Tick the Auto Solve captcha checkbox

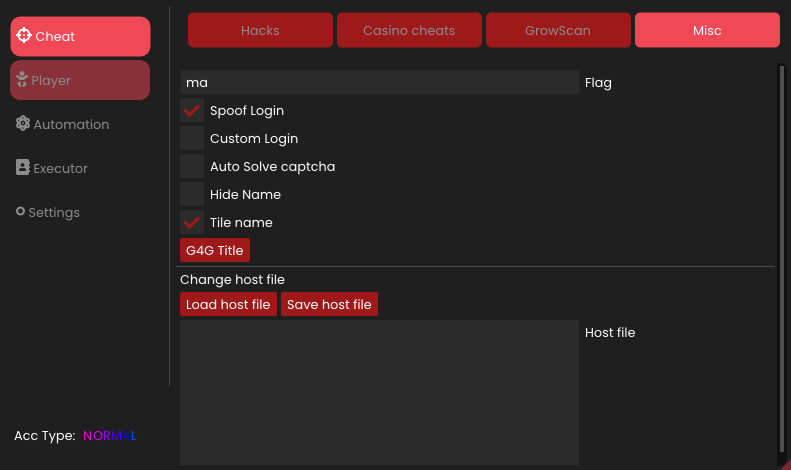pos(192,166)
